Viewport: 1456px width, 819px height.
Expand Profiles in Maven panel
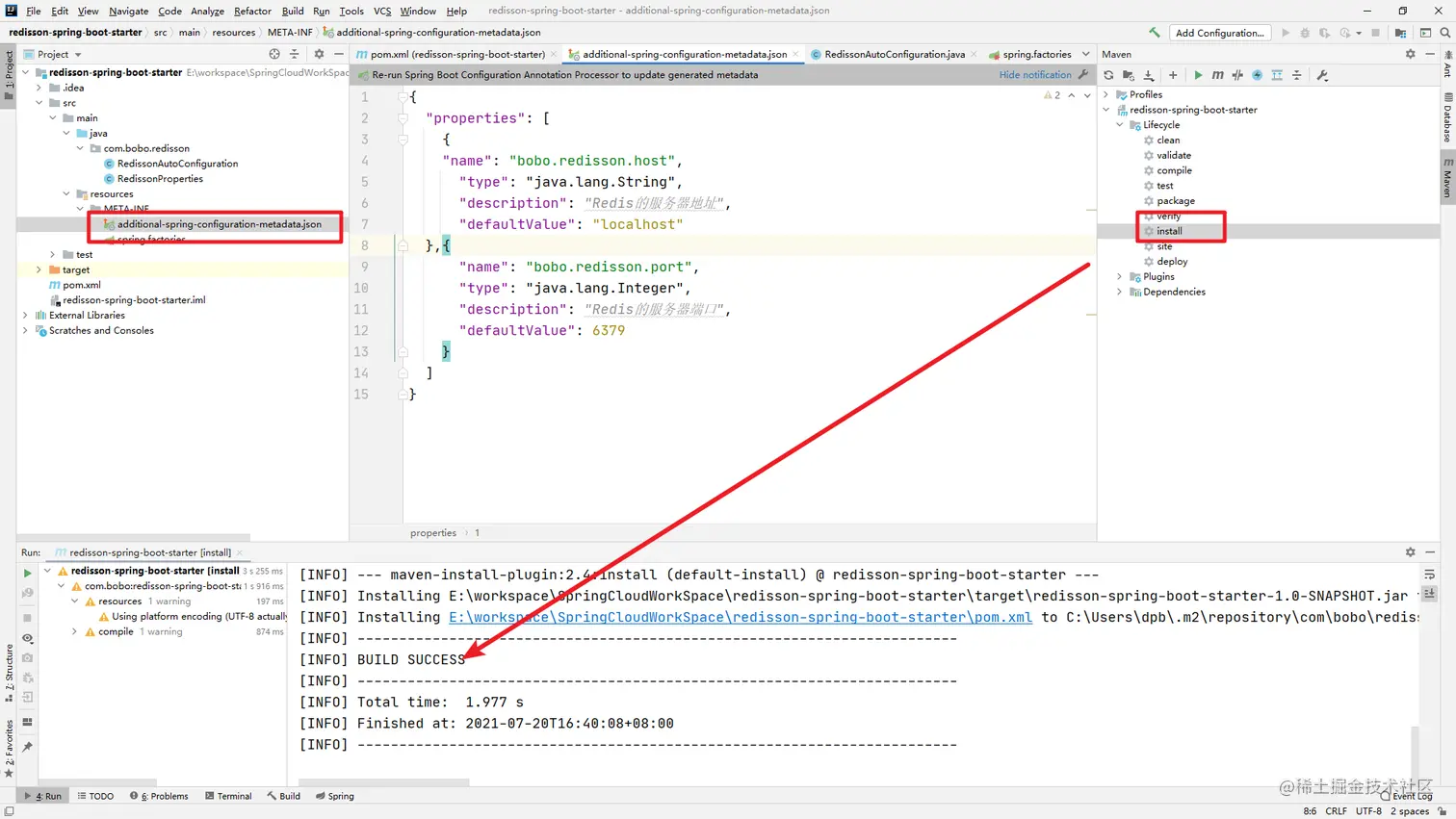[1106, 94]
